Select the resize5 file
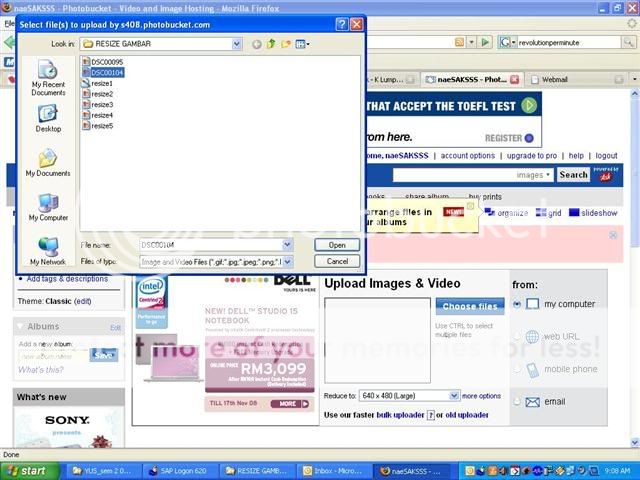Screen dimensions: 640x480 coord(98,126)
